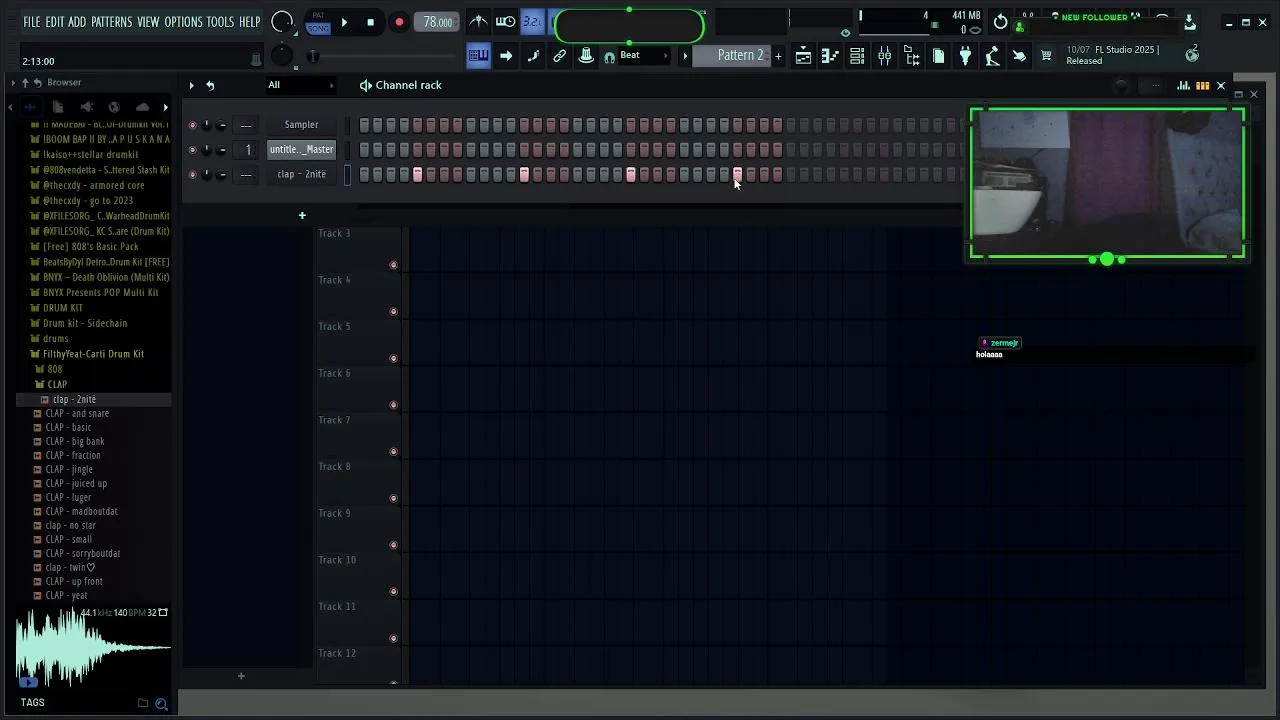1280x720 pixels.
Task: Mute Track 10 in the playlist
Action: 393,592
